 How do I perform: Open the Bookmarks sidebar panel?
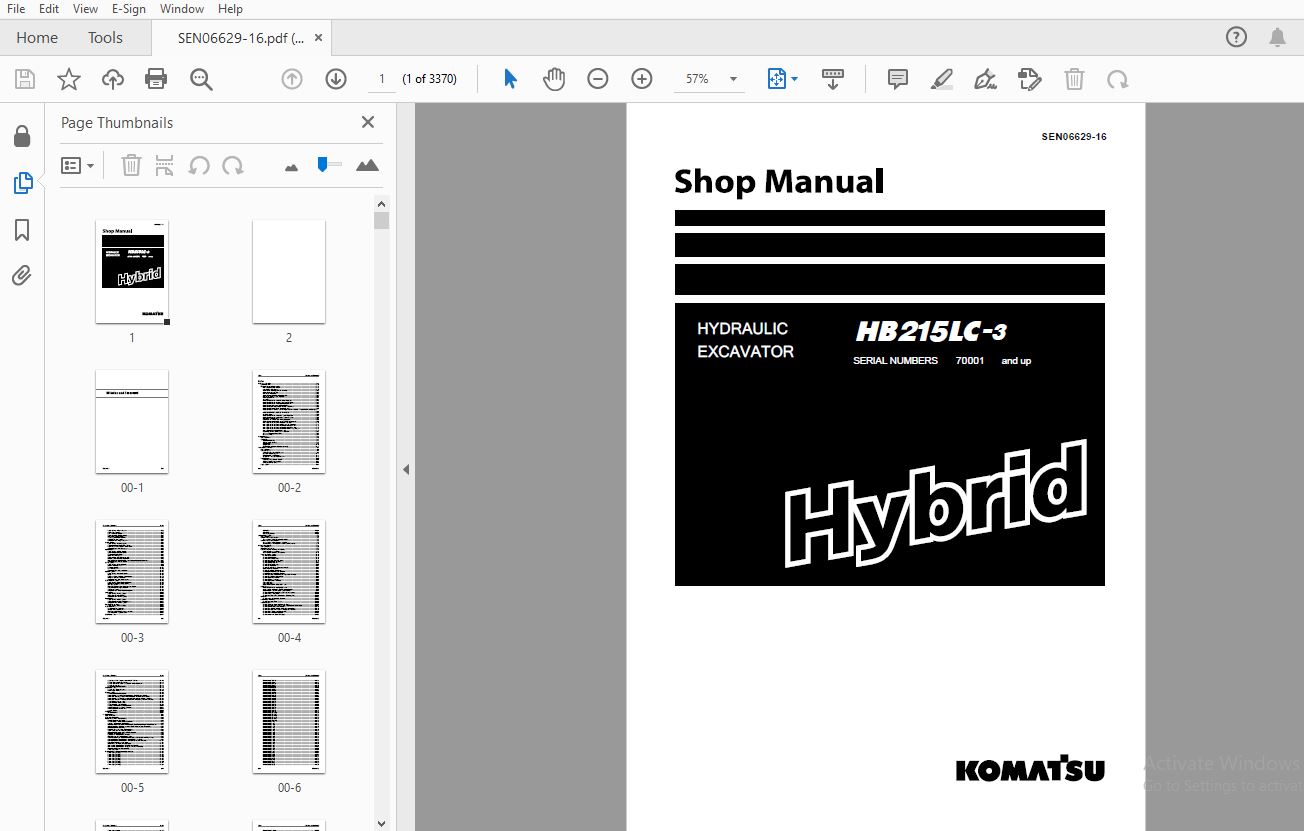point(22,231)
